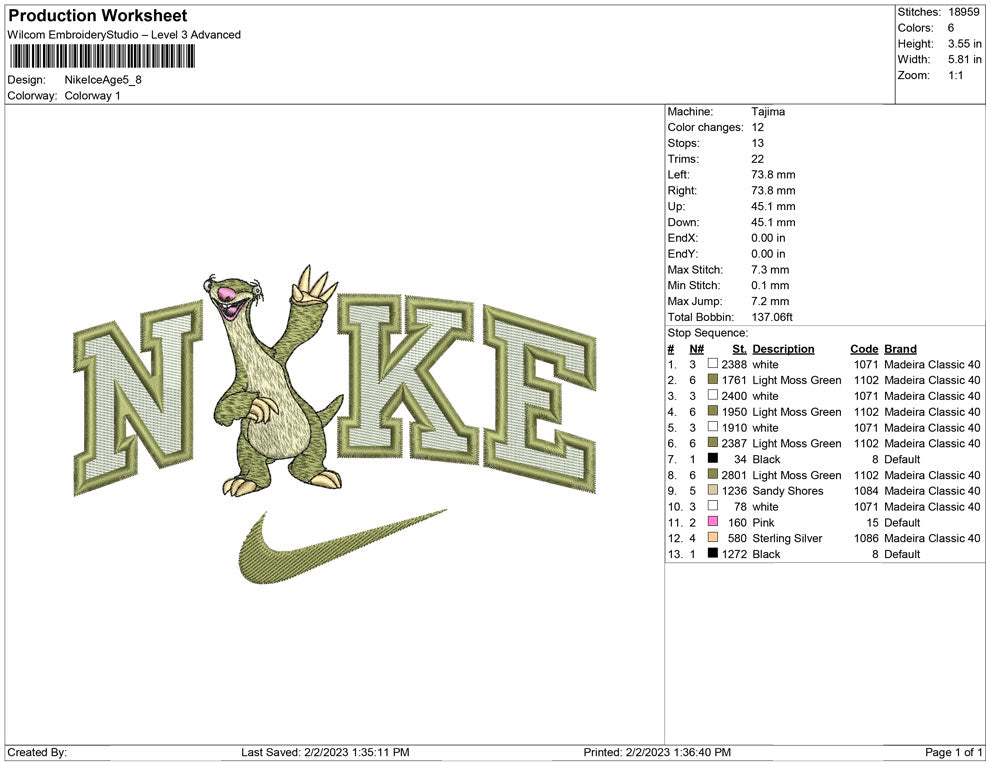990x762 pixels.
Task: Click the code '1086' in row 12
Action: point(866,538)
